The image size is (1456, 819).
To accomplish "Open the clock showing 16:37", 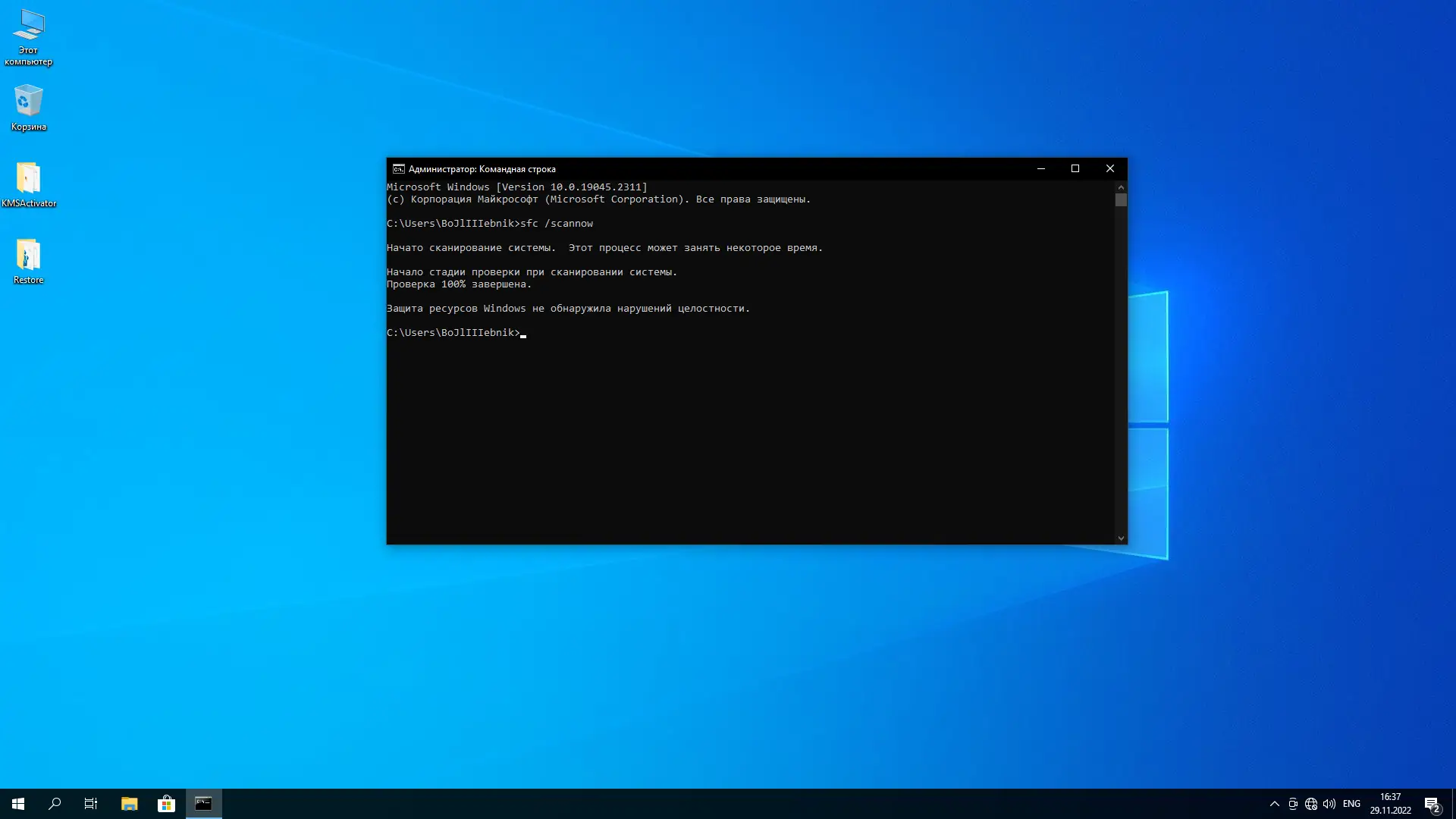I will [x=1390, y=804].
